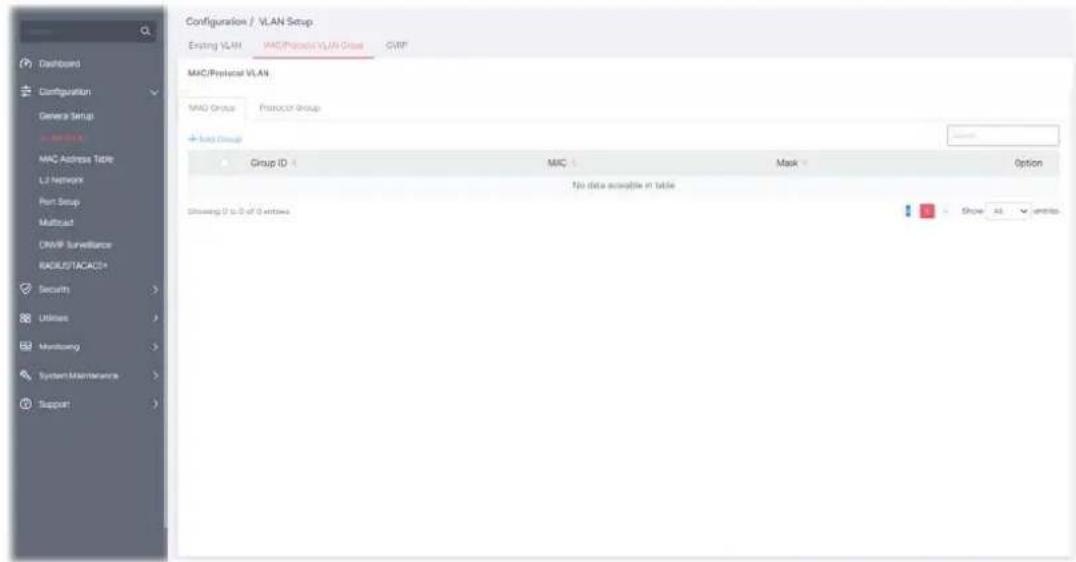Click 'No data available in table' message
Viewport: 1076px width, 562px height.
(623, 185)
